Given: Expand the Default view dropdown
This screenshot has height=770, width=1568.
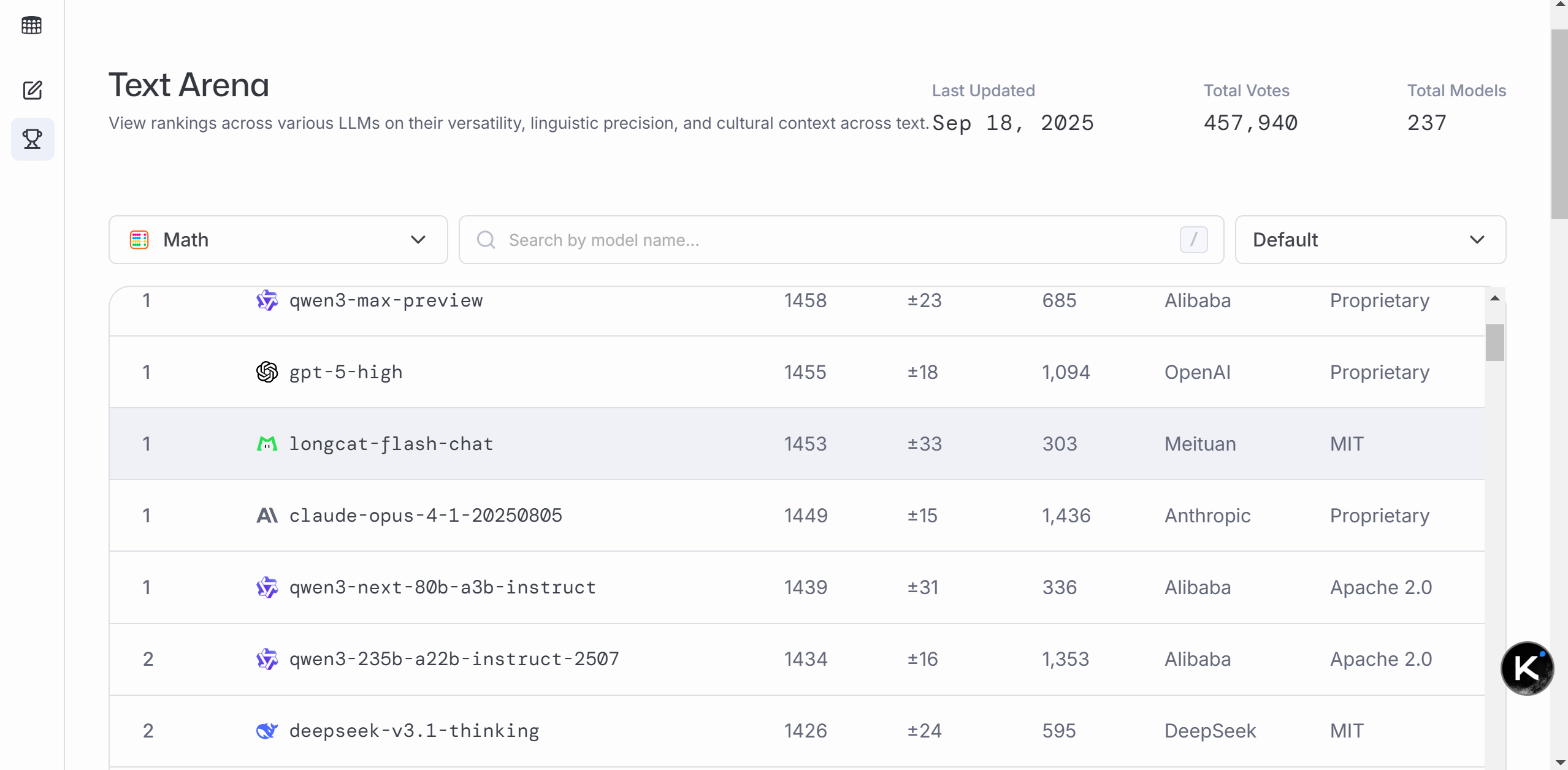Looking at the screenshot, I should 1370,240.
